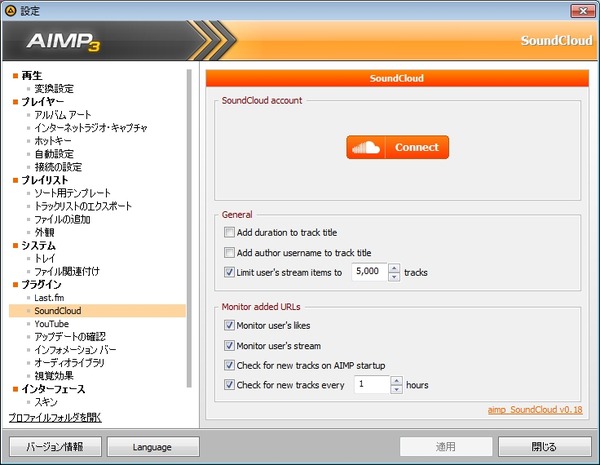Open スキン settings

pyautogui.click(x=46, y=402)
